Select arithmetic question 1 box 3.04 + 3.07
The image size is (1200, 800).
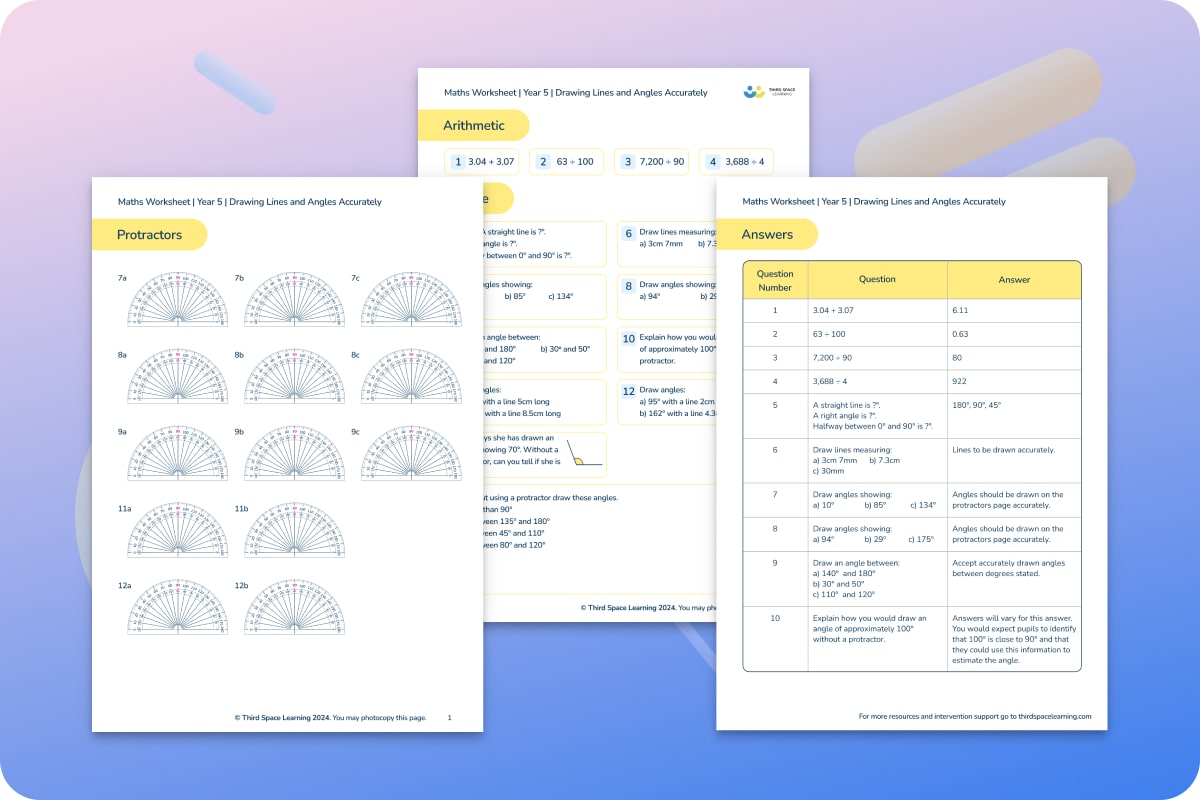tap(483, 161)
